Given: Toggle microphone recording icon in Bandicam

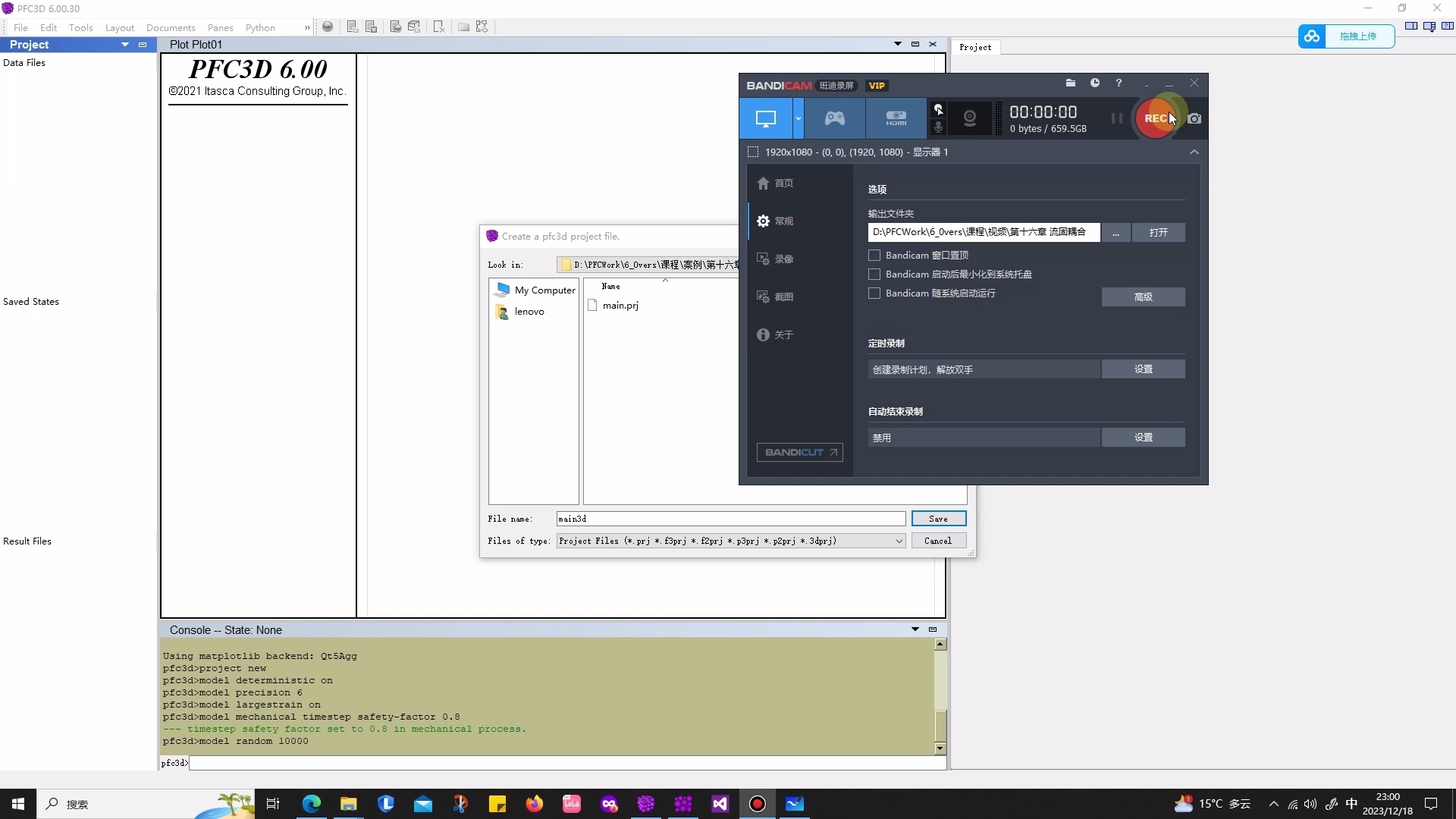Looking at the screenshot, I should click(938, 127).
